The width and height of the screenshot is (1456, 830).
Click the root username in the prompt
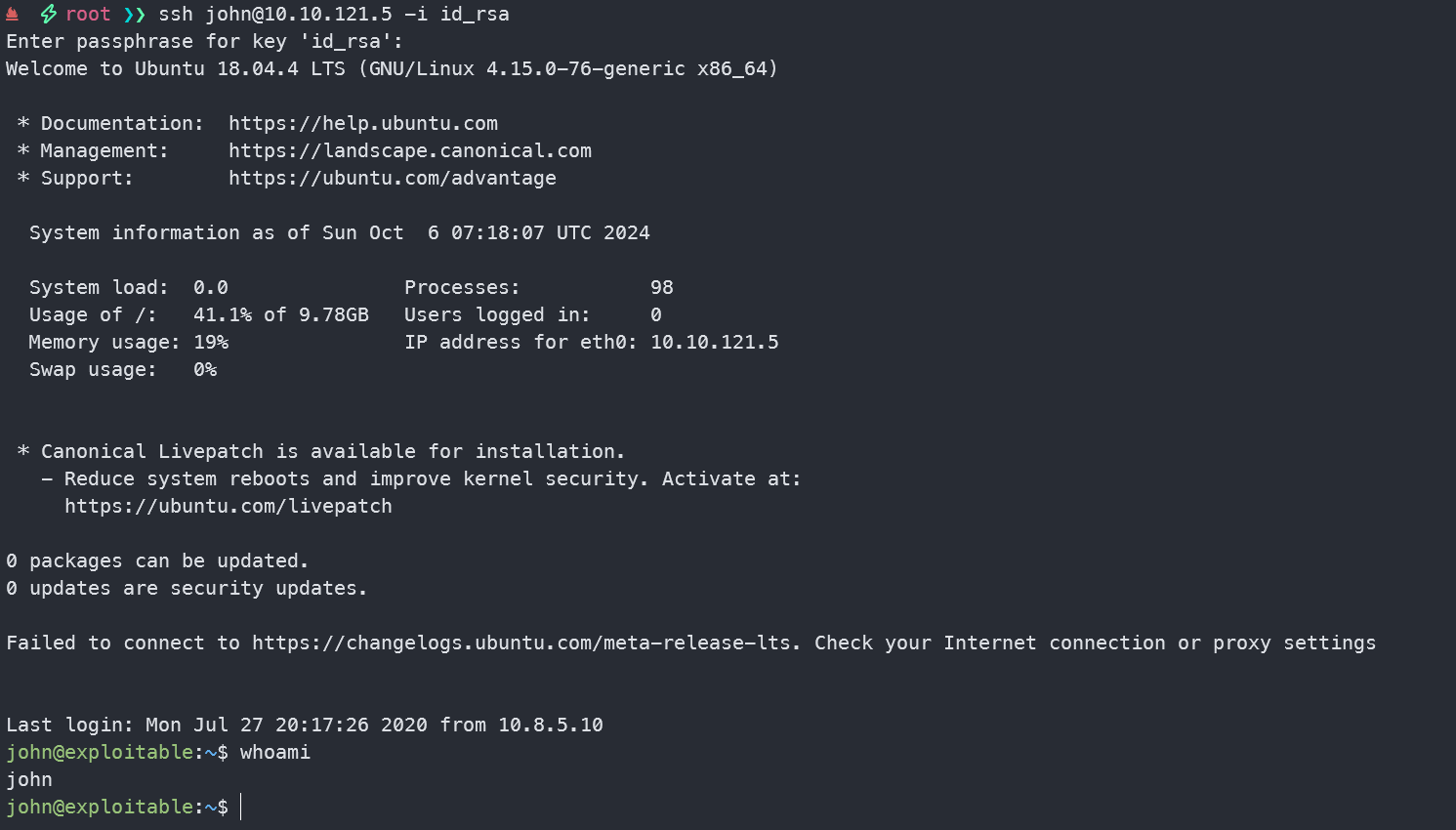[88, 15]
